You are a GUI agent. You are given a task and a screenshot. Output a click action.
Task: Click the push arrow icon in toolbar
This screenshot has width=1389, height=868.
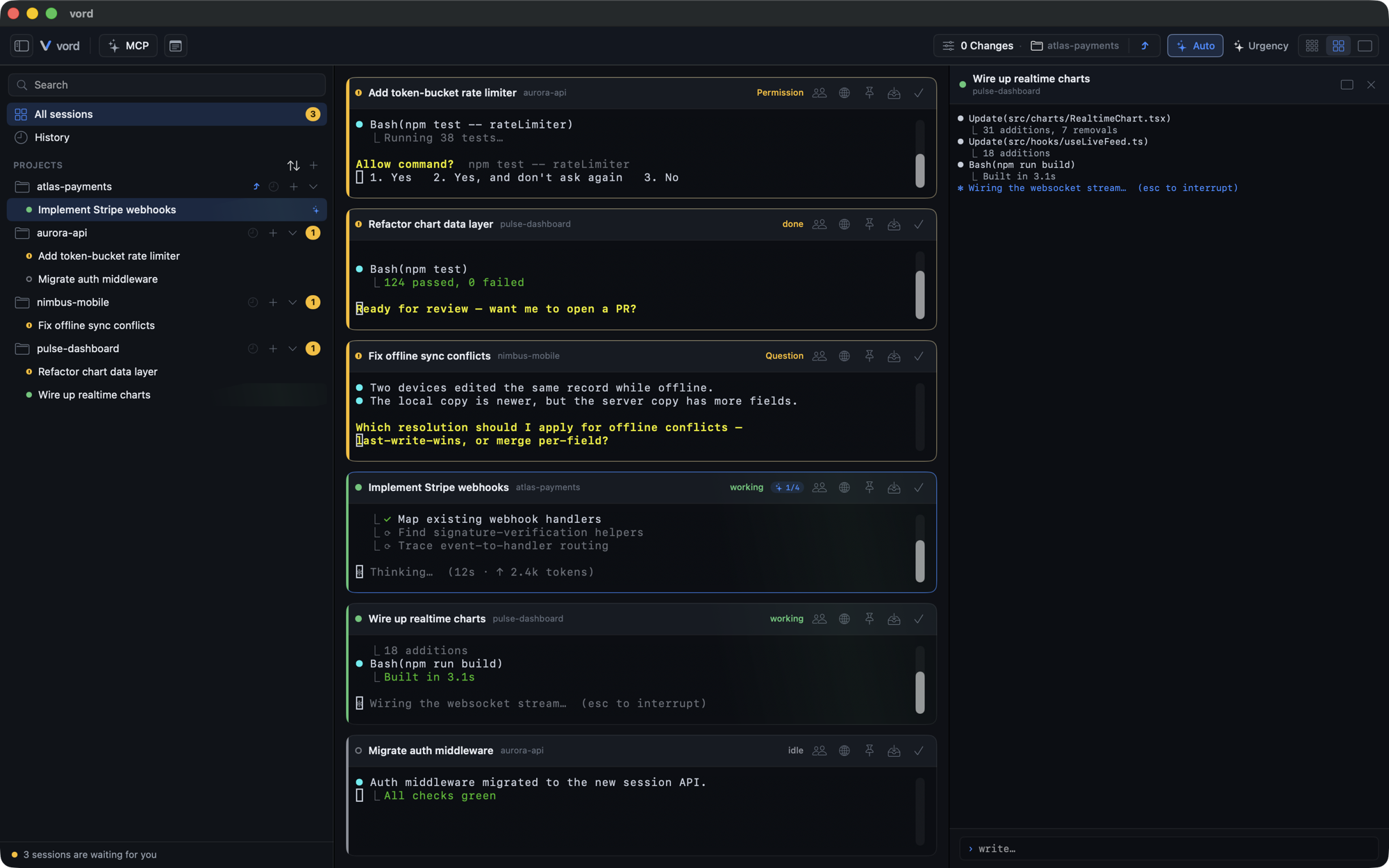[1145, 46]
